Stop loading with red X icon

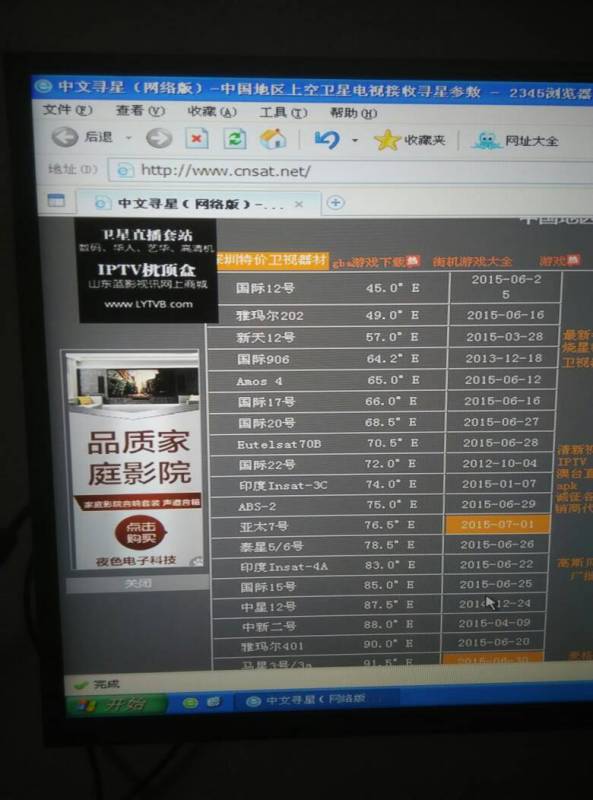197,138
